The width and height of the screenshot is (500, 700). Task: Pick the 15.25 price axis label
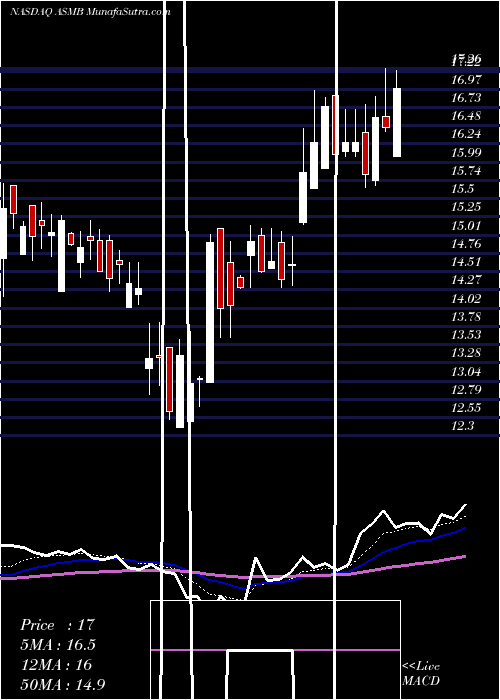[x=467, y=207]
